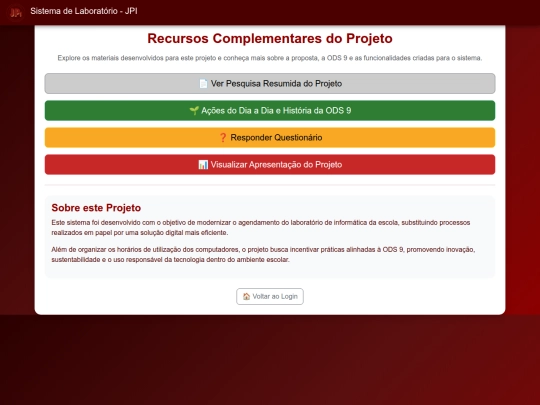Open Visualizar Apresentação do Projeto

270,165
